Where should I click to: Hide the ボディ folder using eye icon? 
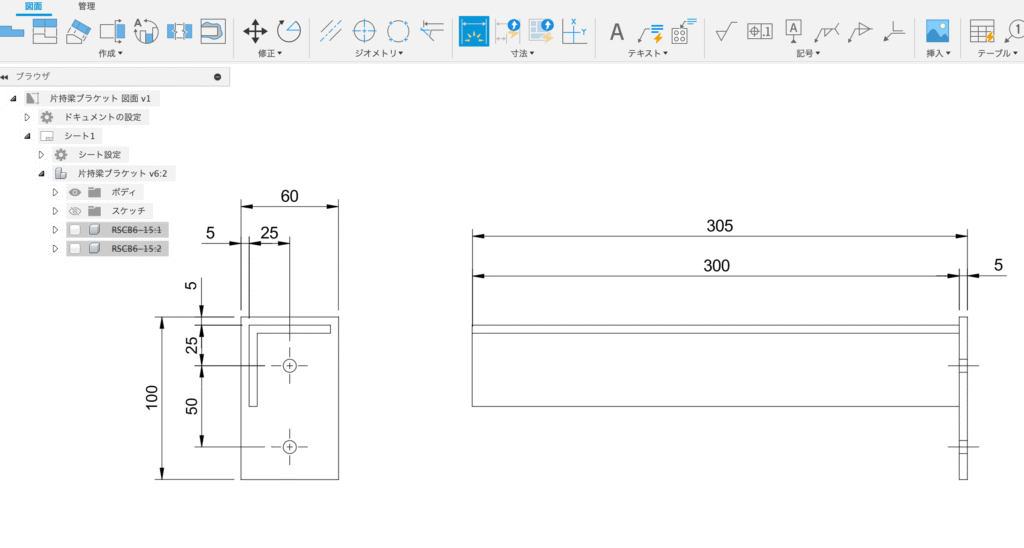click(74, 192)
